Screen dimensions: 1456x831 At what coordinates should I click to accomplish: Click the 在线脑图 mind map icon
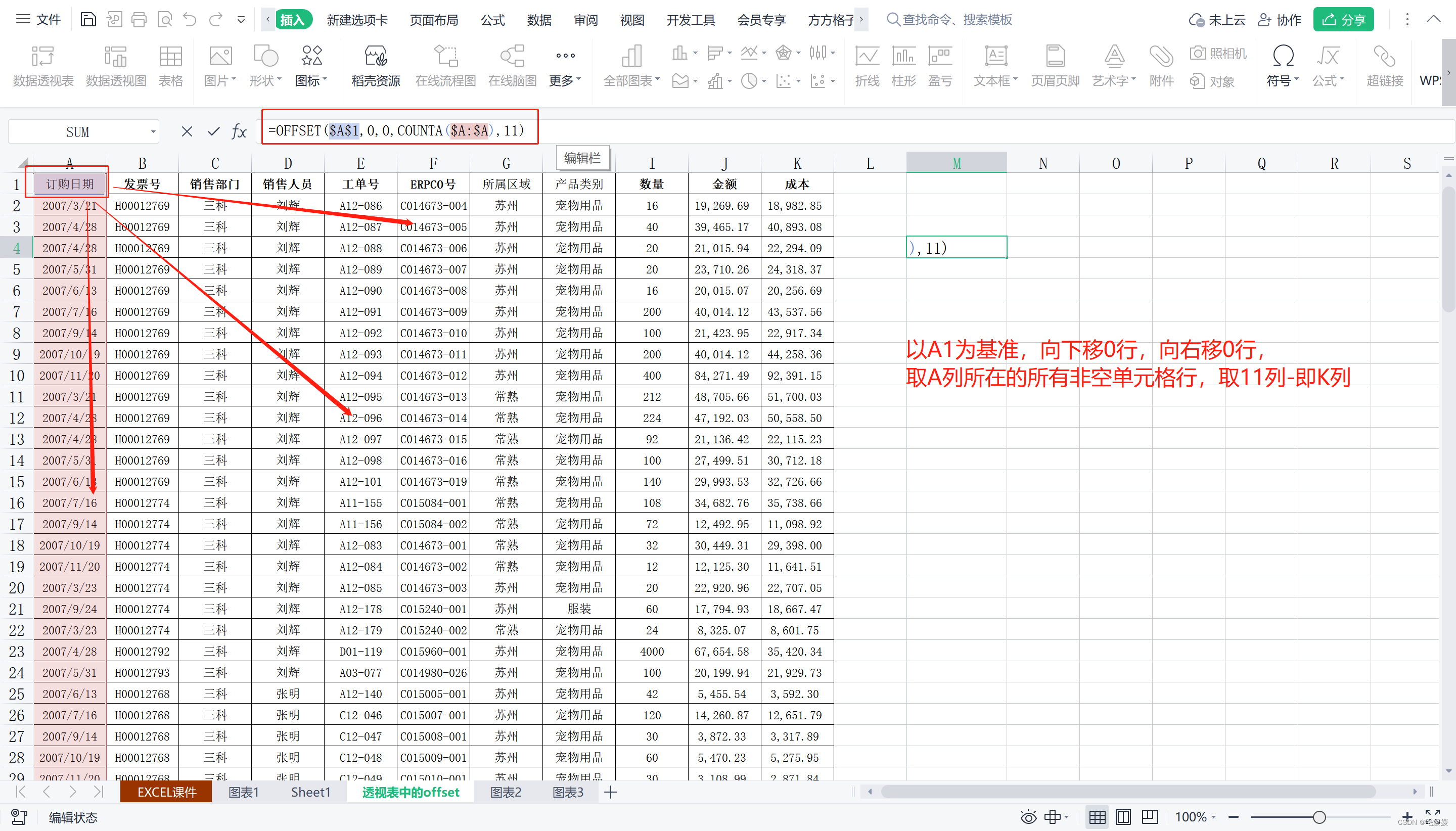512,66
